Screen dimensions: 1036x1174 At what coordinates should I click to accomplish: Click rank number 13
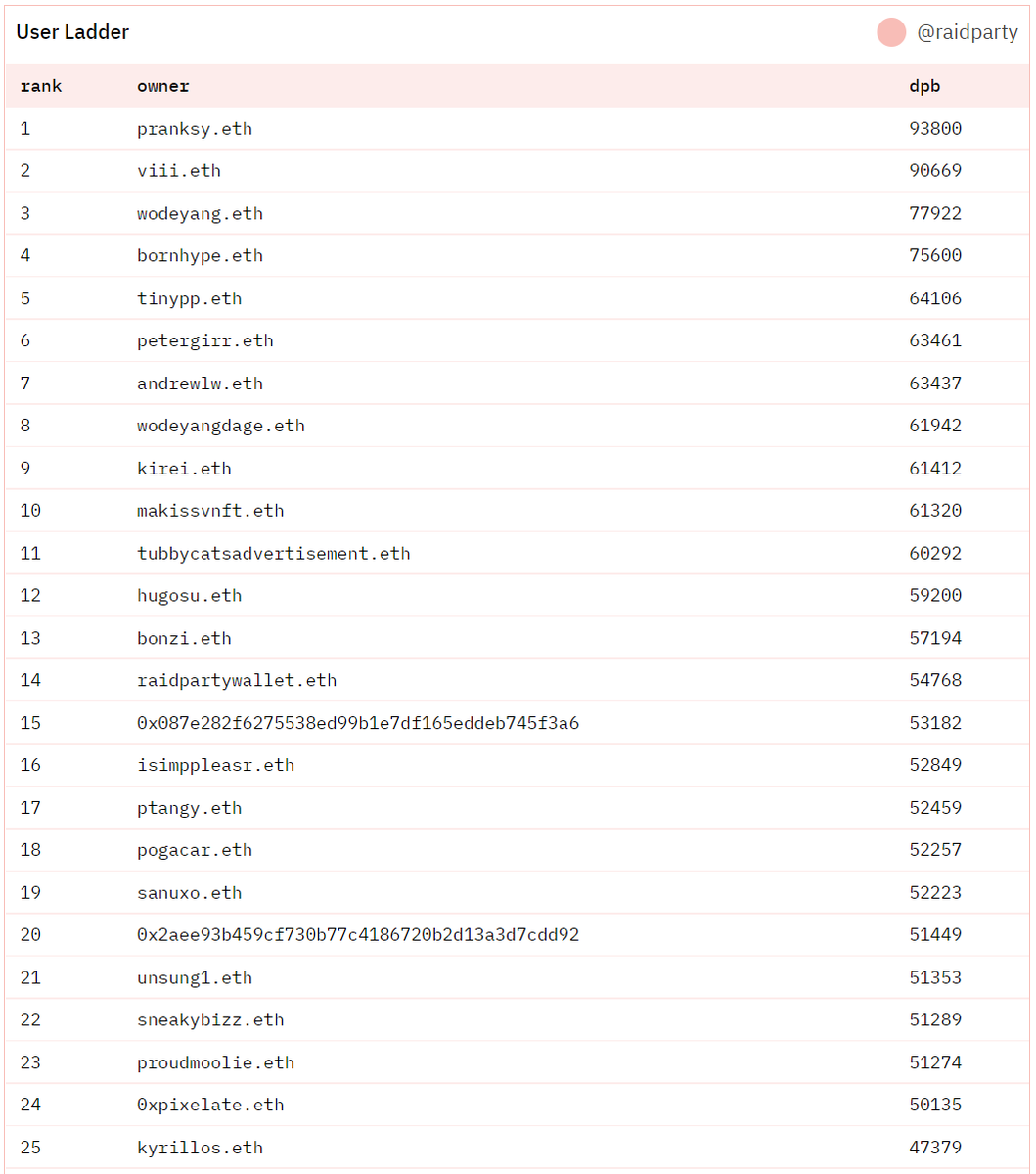coord(30,638)
